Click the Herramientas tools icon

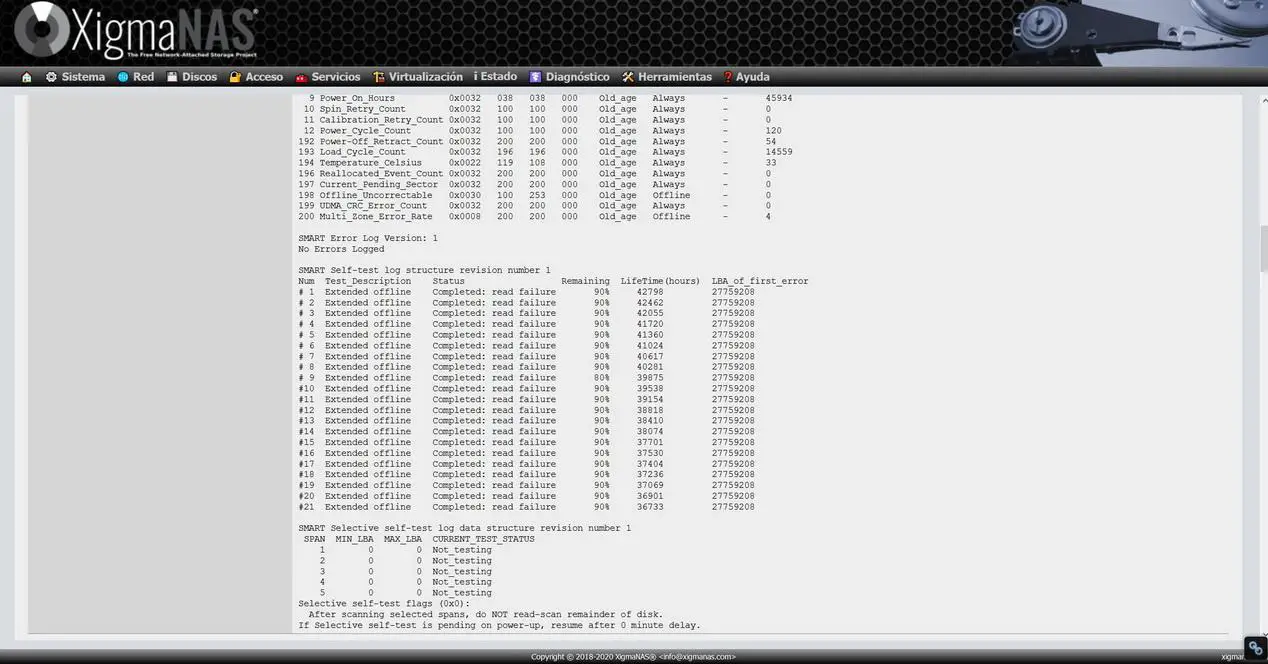[x=628, y=77]
